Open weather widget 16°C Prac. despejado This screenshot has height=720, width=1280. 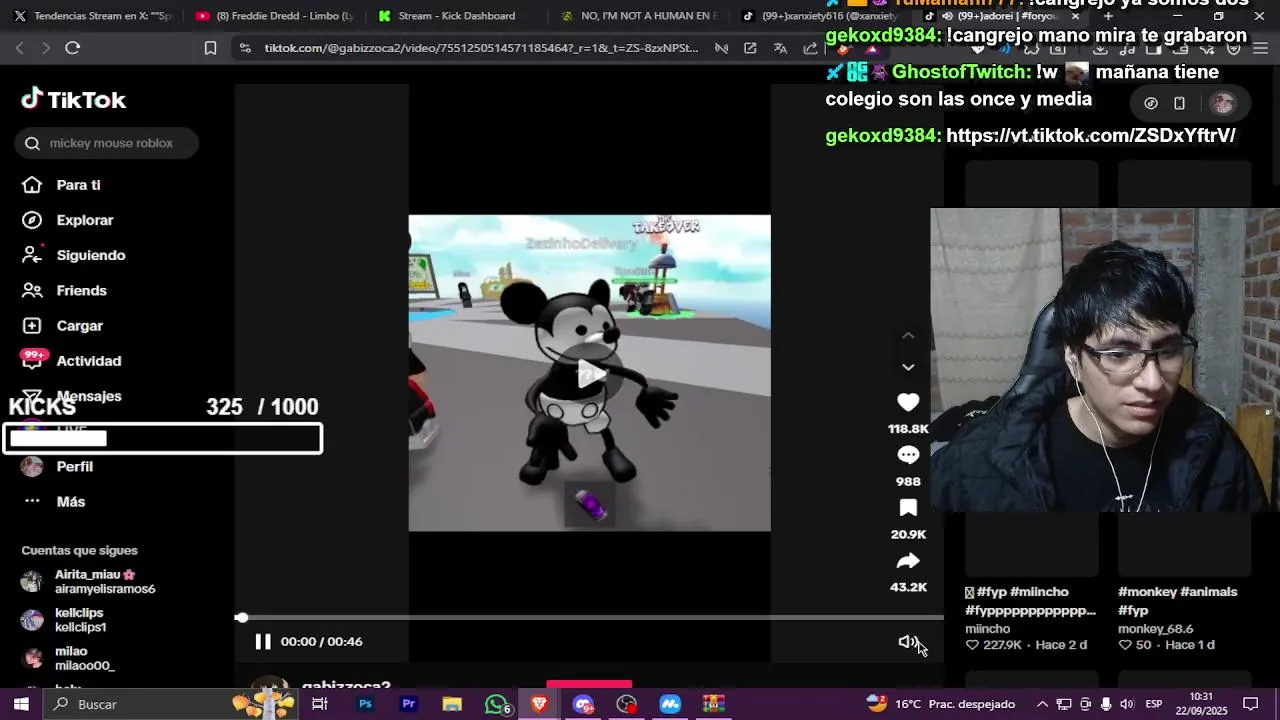[941, 704]
